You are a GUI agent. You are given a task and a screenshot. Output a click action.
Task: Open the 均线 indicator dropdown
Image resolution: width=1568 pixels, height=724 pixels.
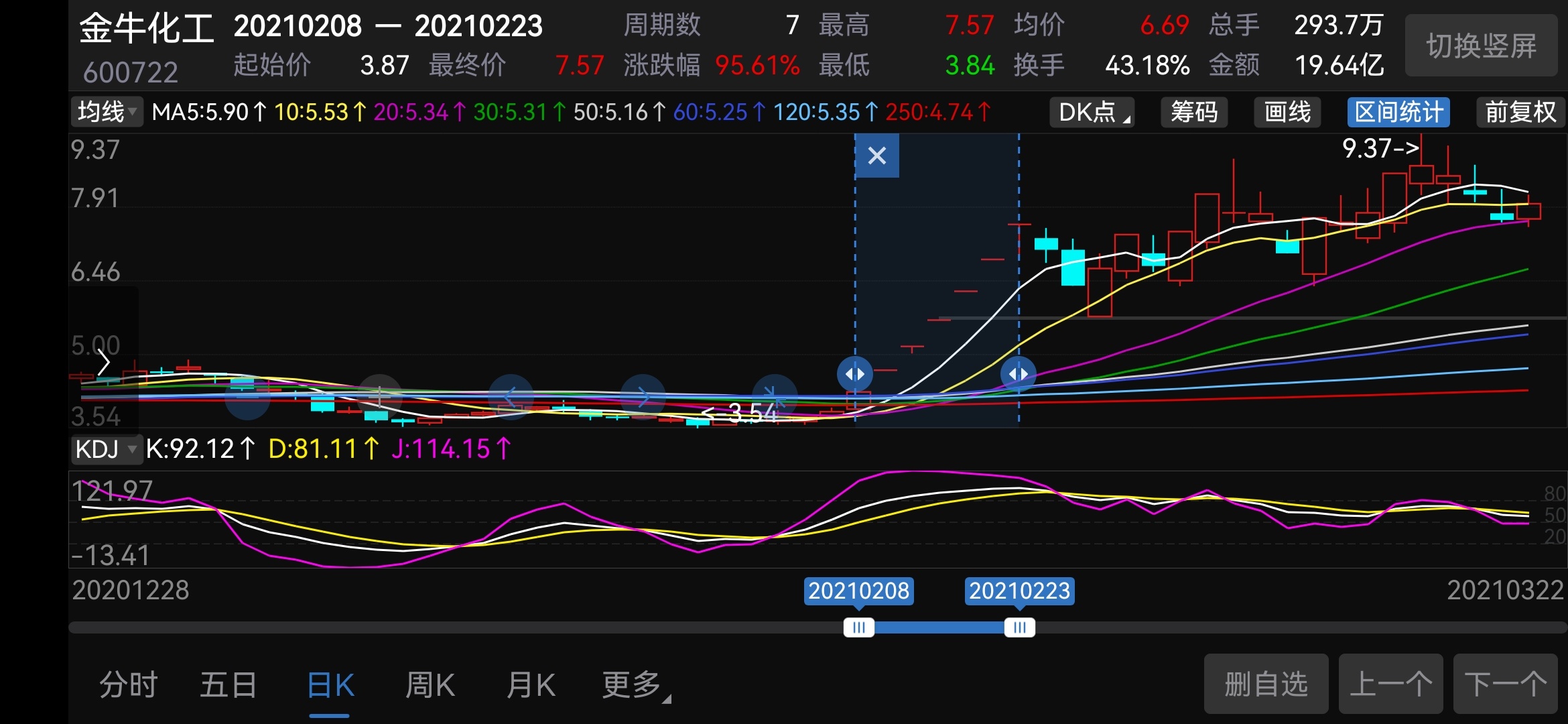(x=107, y=111)
